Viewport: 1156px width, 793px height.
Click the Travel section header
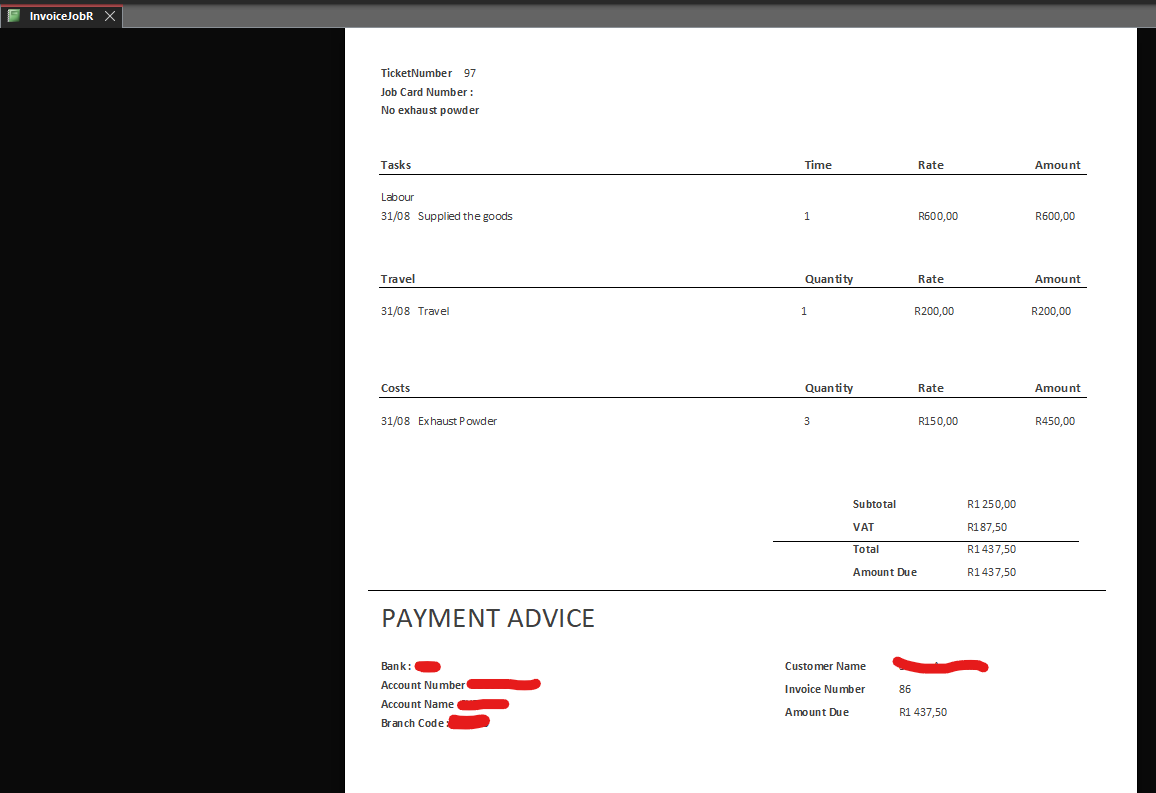tap(397, 279)
